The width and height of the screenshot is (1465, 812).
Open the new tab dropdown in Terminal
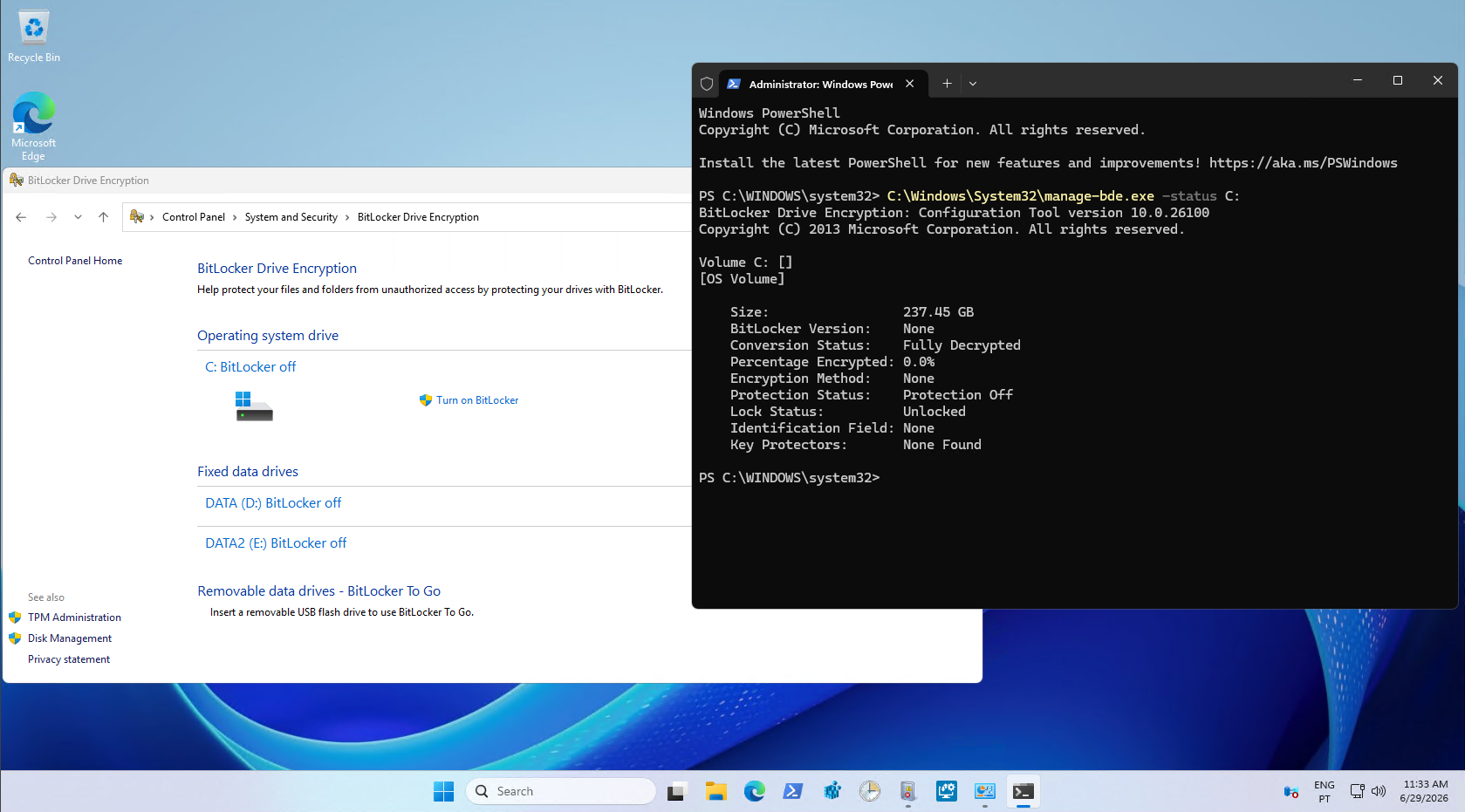(973, 84)
